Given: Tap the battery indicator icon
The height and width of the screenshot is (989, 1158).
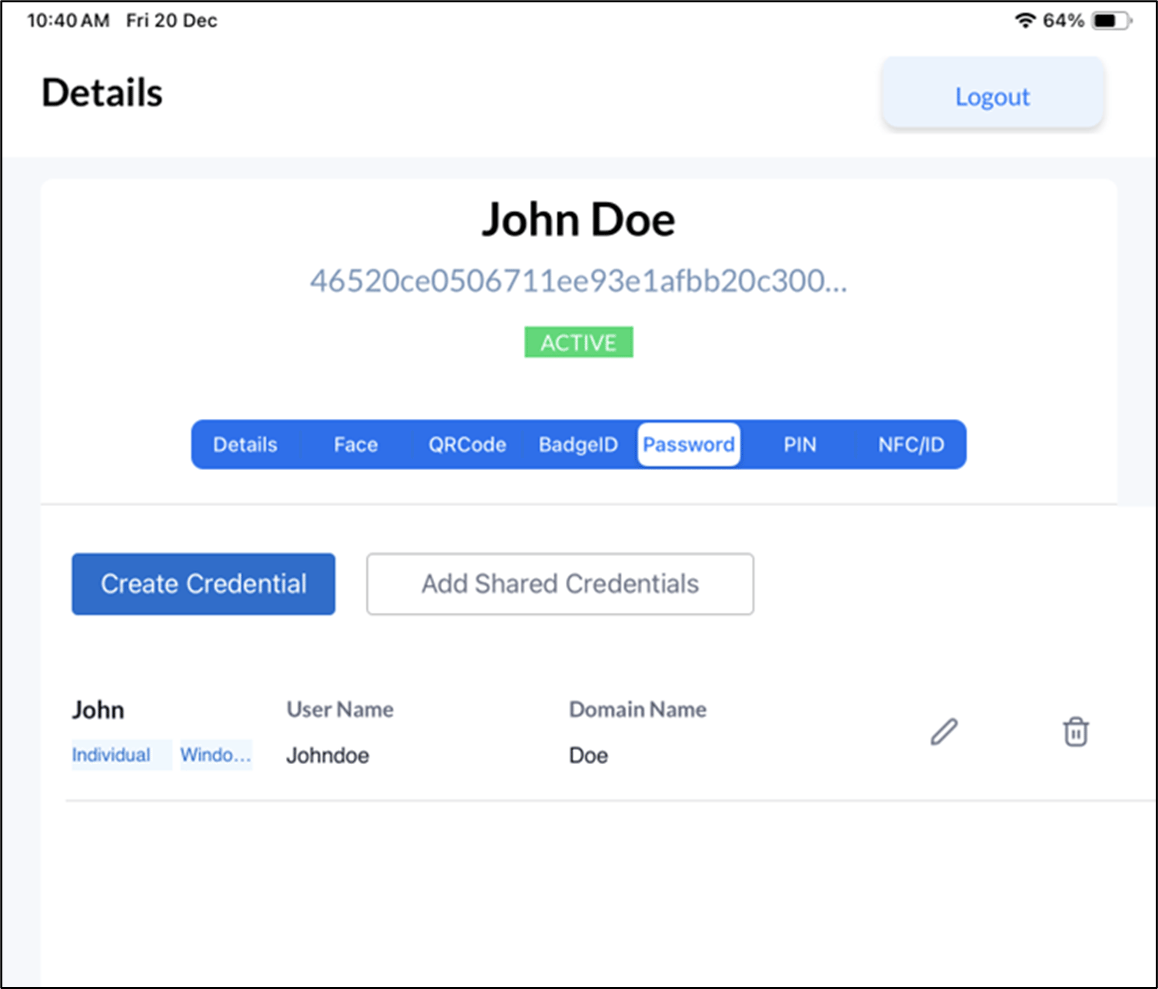Looking at the screenshot, I should pyautogui.click(x=1111, y=20).
